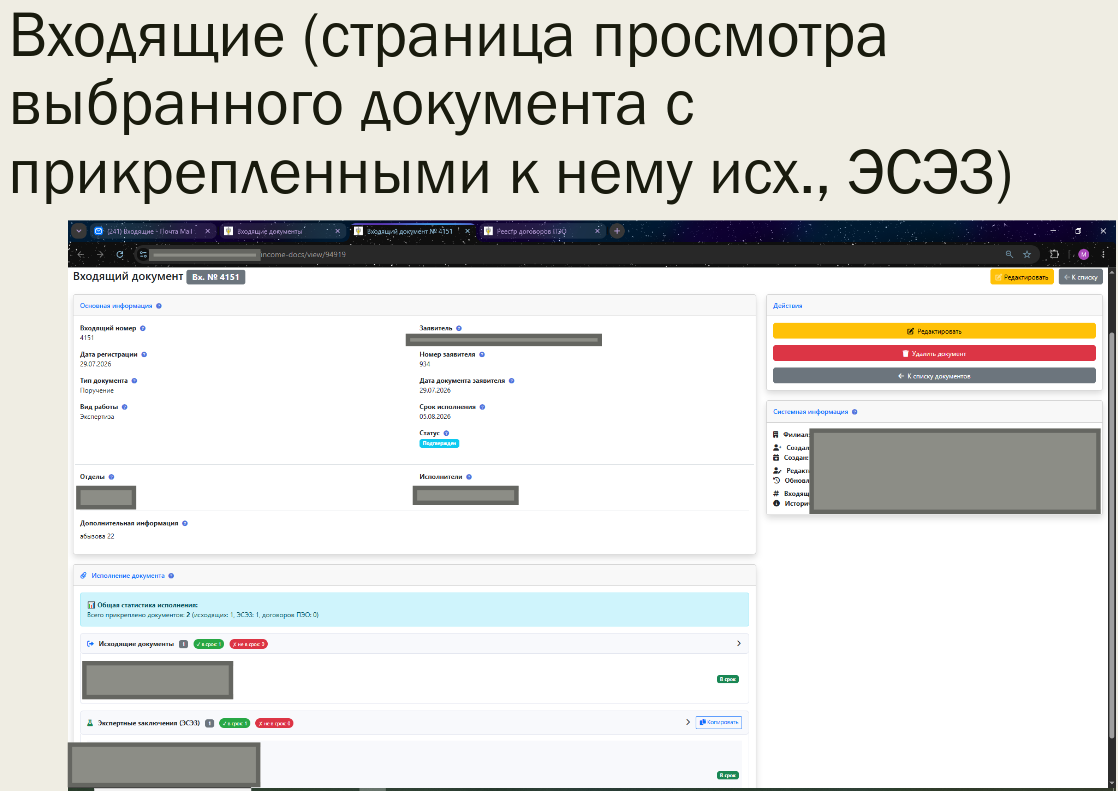Screen dimensions: 1118x791
Task: Click the абызова 22 additional info text
Action: 97,536
